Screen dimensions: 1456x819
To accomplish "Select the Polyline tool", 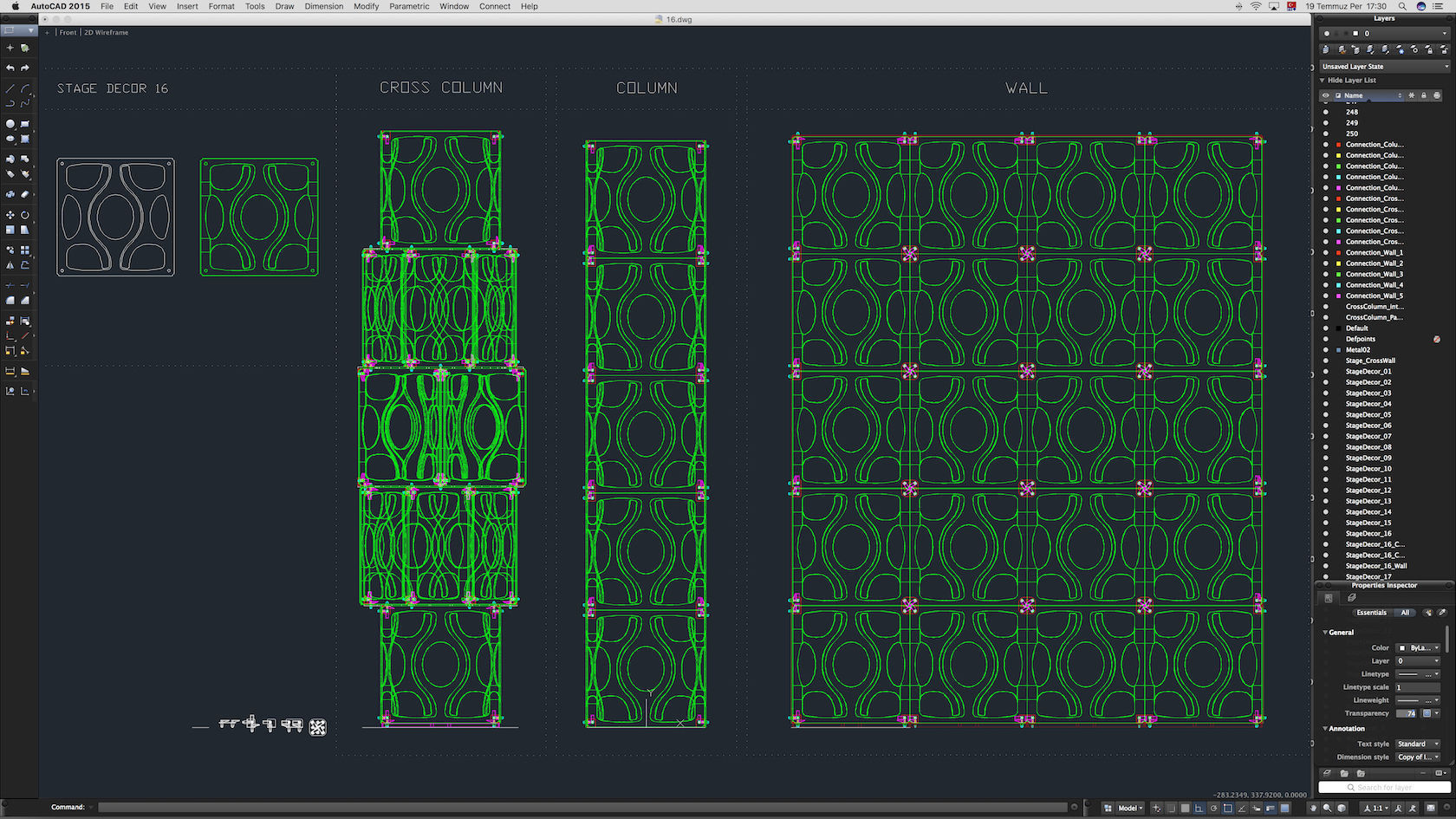I will click(10, 102).
